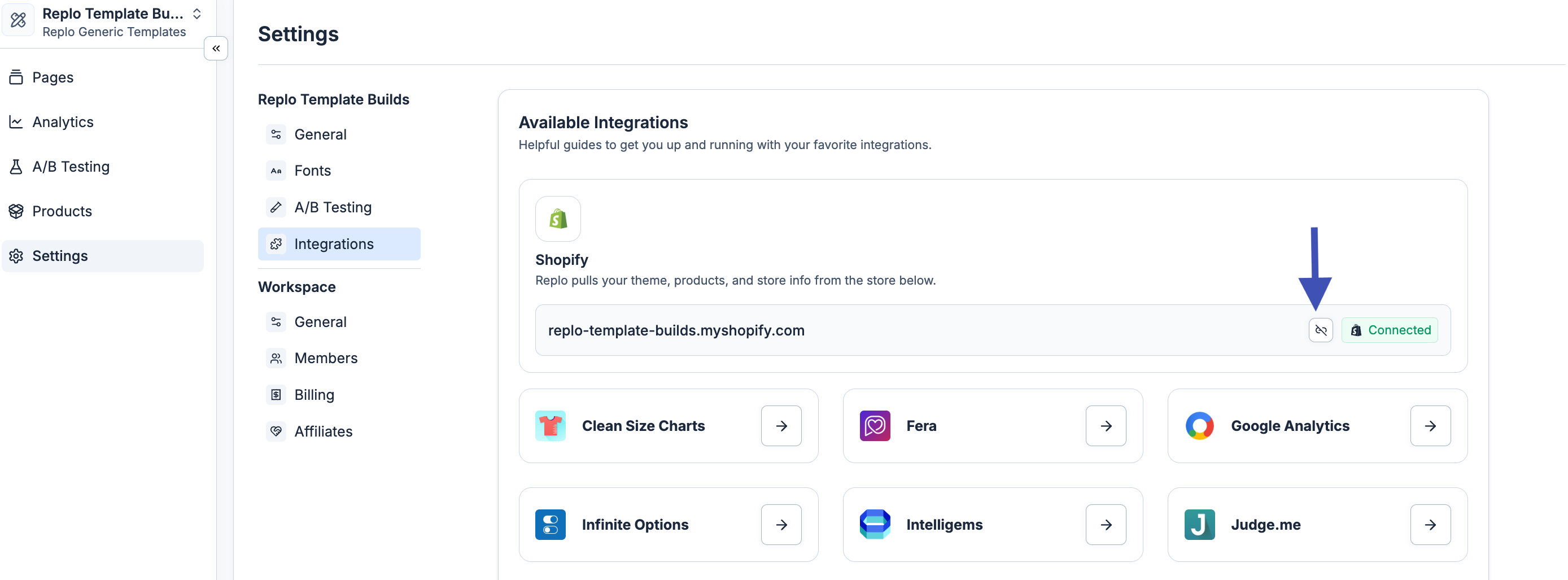Open Google Analytics integration arrow button

tap(1429, 426)
